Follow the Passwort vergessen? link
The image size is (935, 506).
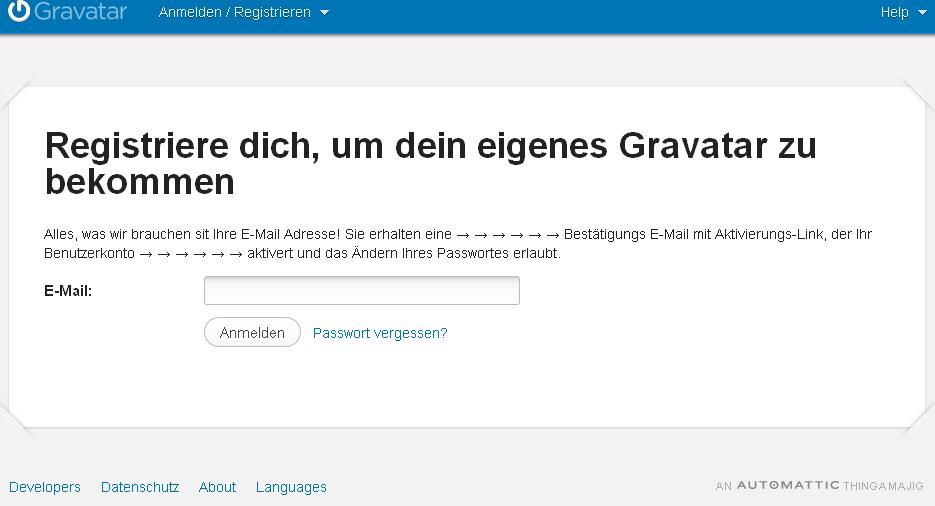pos(380,333)
